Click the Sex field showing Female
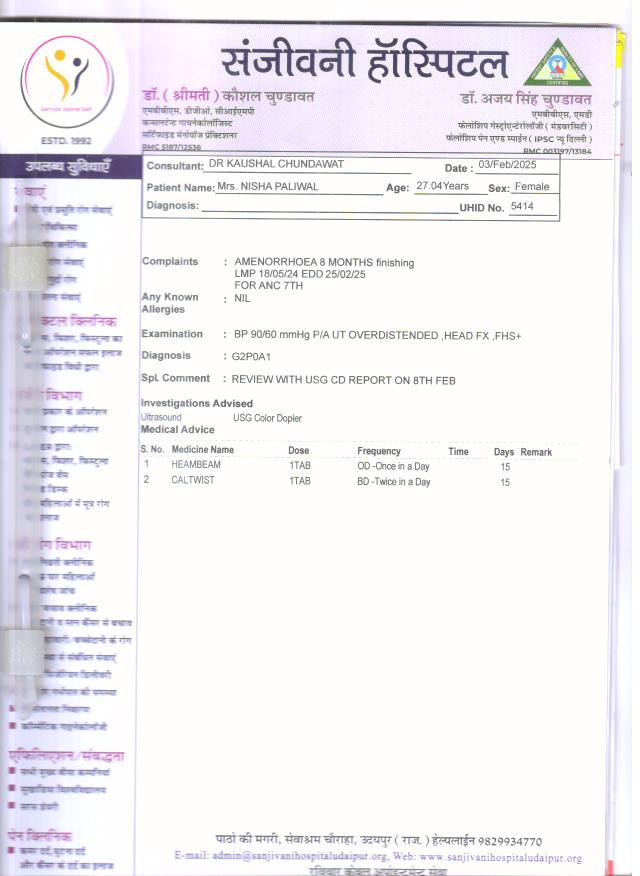The width and height of the screenshot is (640, 876). pyautogui.click(x=532, y=187)
